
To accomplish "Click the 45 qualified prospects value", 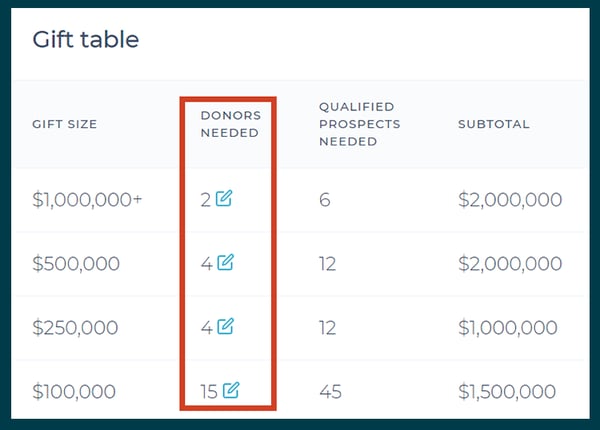I will click(x=330, y=392).
